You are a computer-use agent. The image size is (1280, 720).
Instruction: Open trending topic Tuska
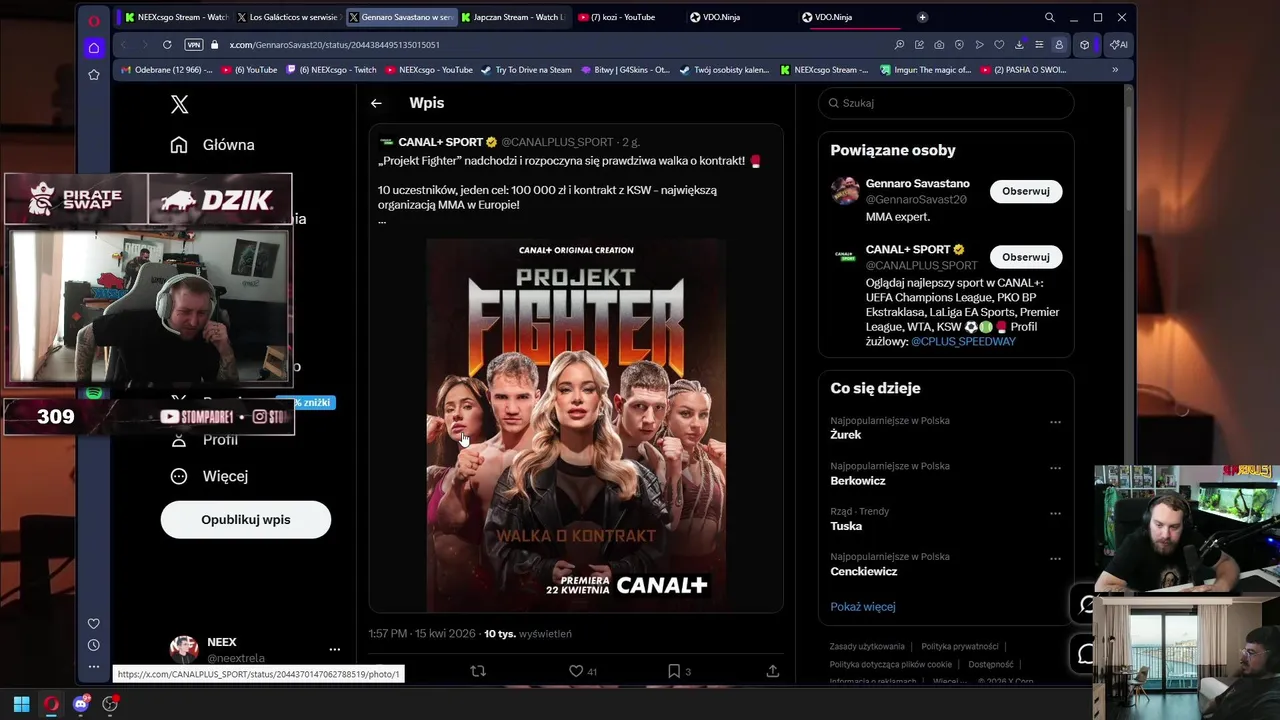846,526
